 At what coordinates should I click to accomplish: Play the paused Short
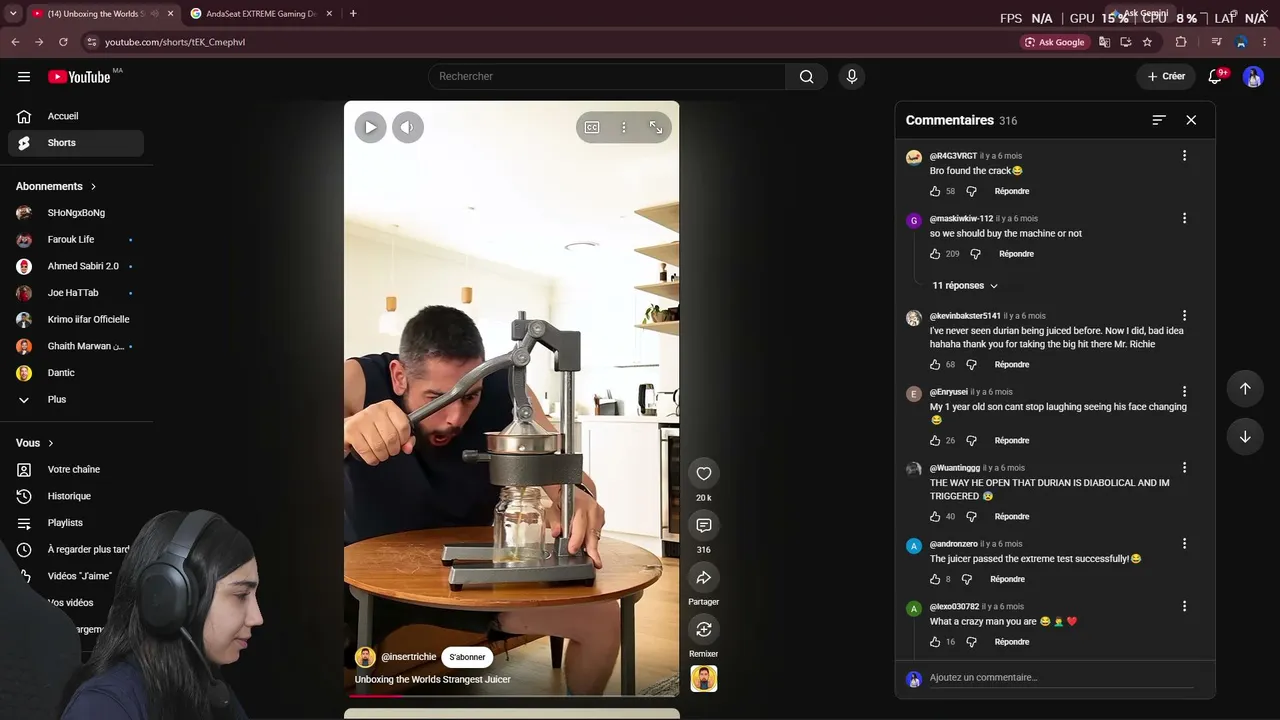(371, 127)
